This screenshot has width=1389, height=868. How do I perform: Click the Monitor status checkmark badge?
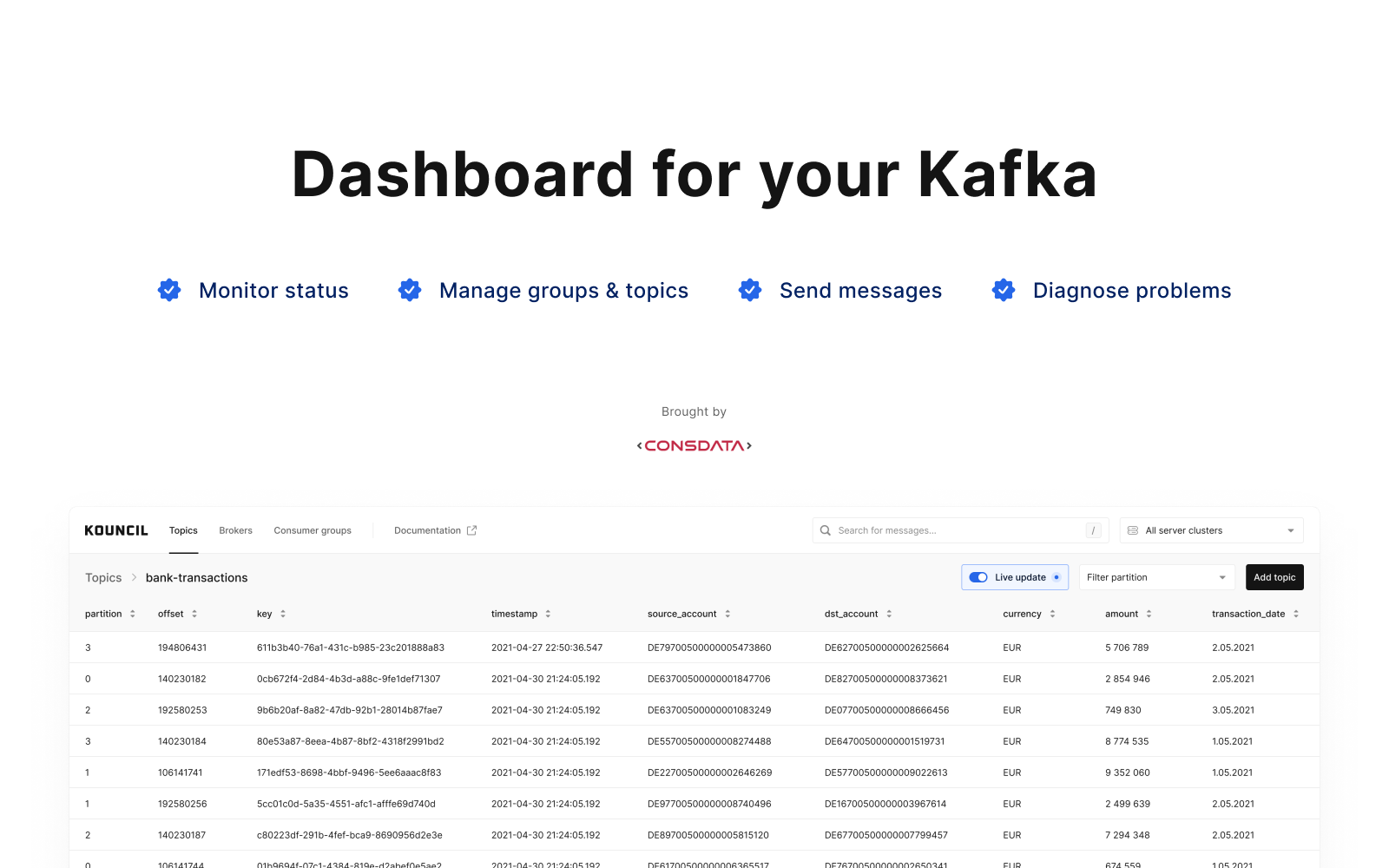169,290
